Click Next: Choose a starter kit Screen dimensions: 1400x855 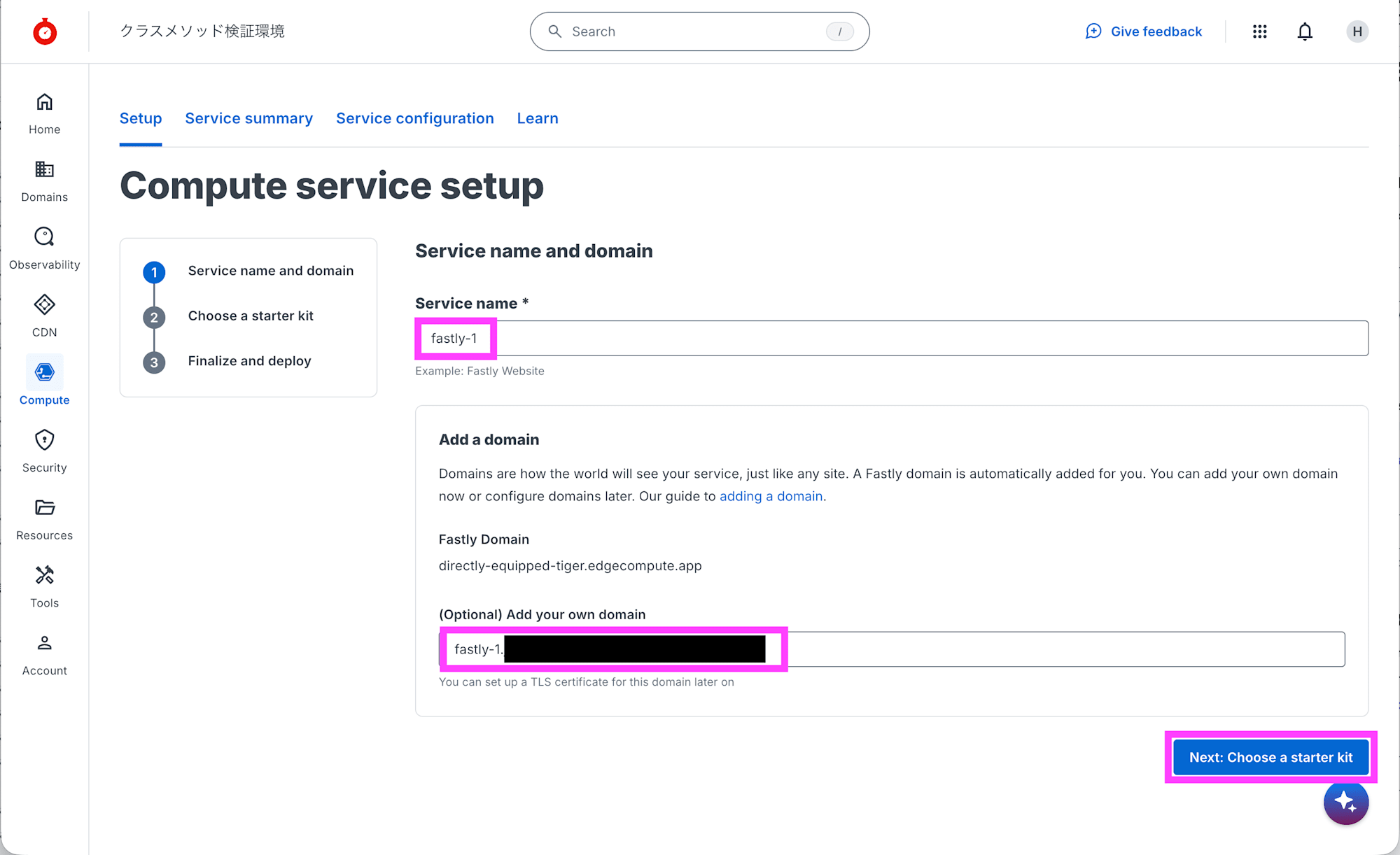click(1270, 757)
